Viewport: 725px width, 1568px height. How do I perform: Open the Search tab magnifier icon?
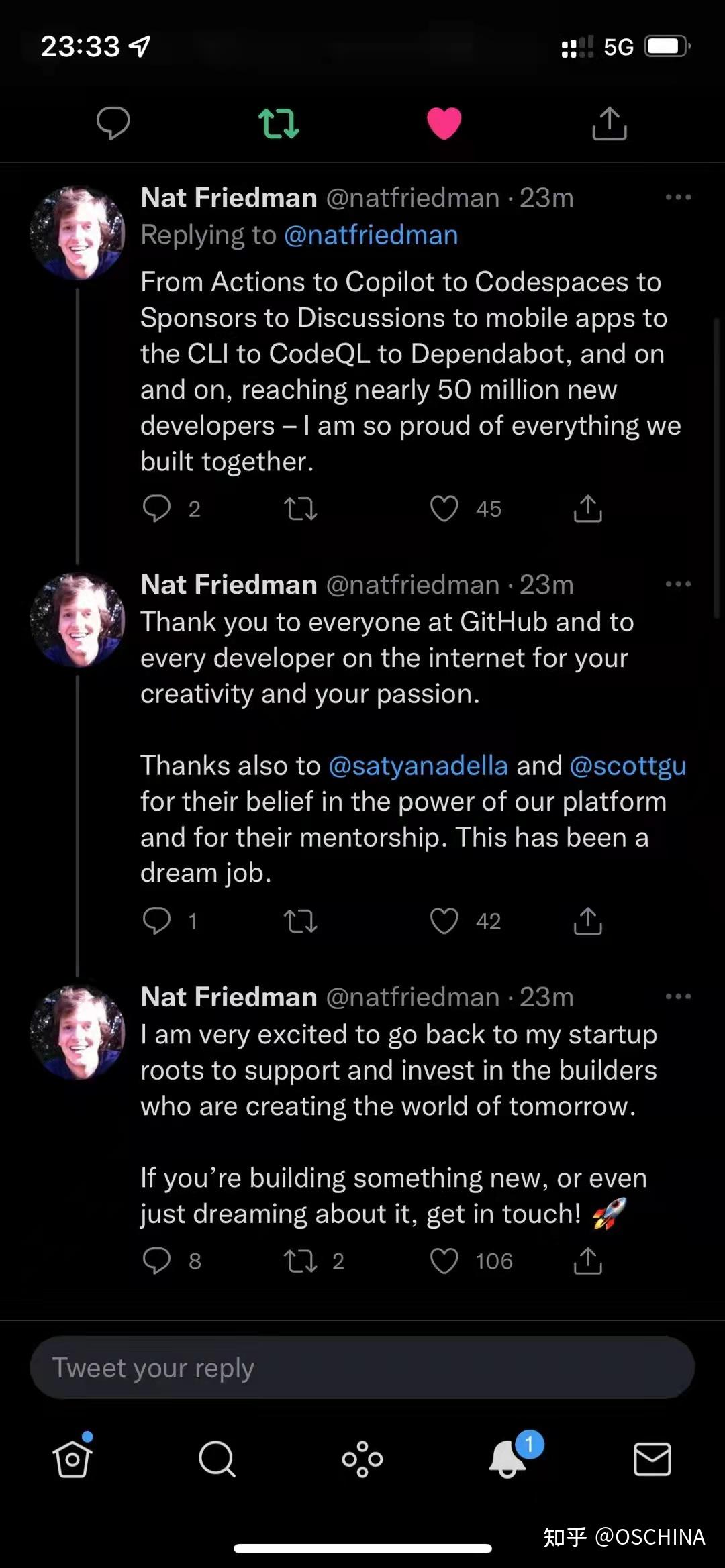click(x=217, y=1459)
